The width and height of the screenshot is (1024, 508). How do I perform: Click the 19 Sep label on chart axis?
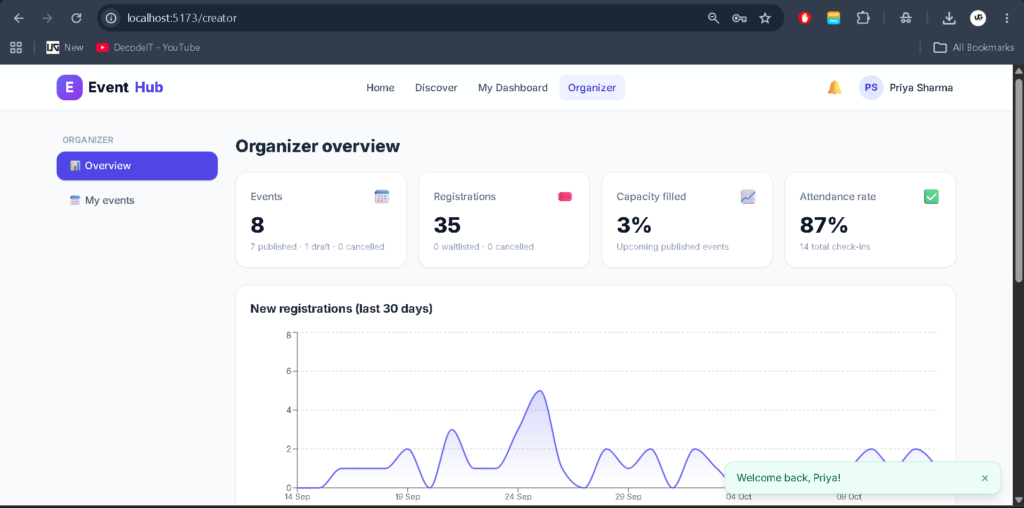click(x=407, y=496)
